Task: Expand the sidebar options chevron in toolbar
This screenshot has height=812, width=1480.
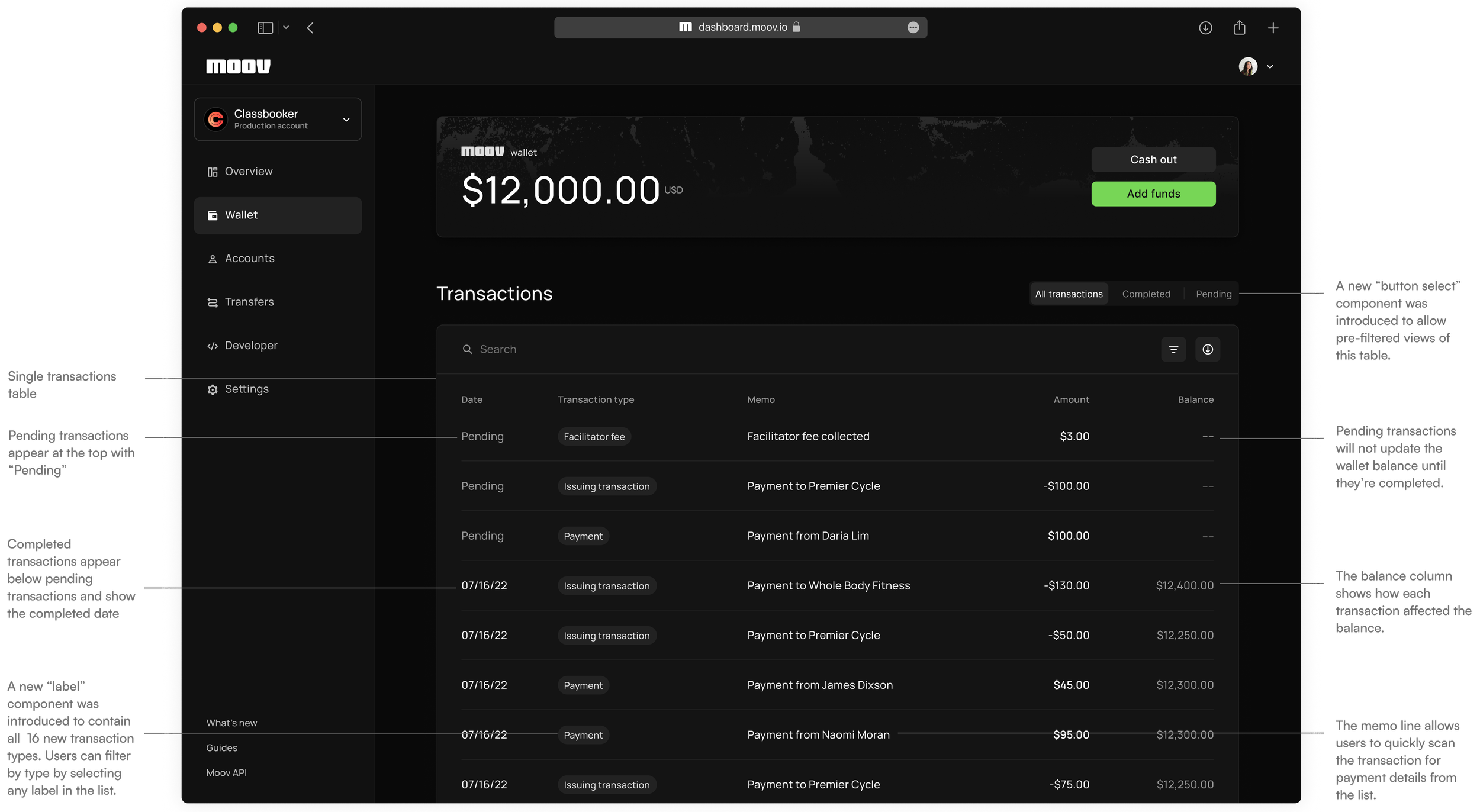Action: pos(286,28)
